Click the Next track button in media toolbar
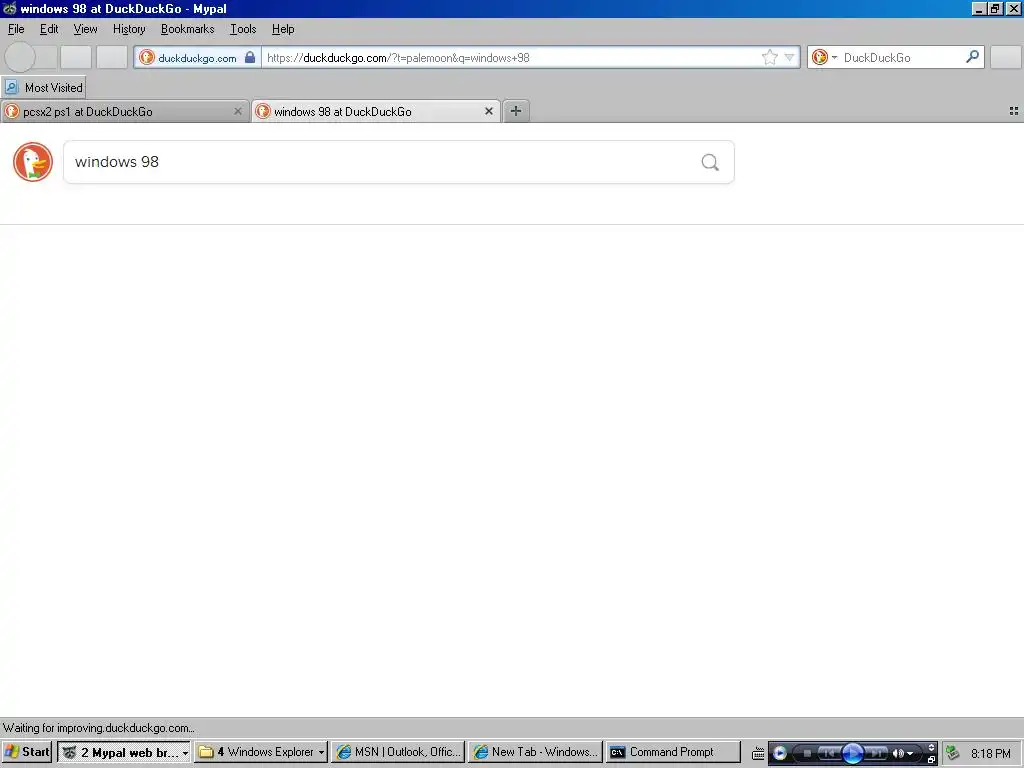Image resolution: width=1024 pixels, height=768 pixels. click(876, 754)
